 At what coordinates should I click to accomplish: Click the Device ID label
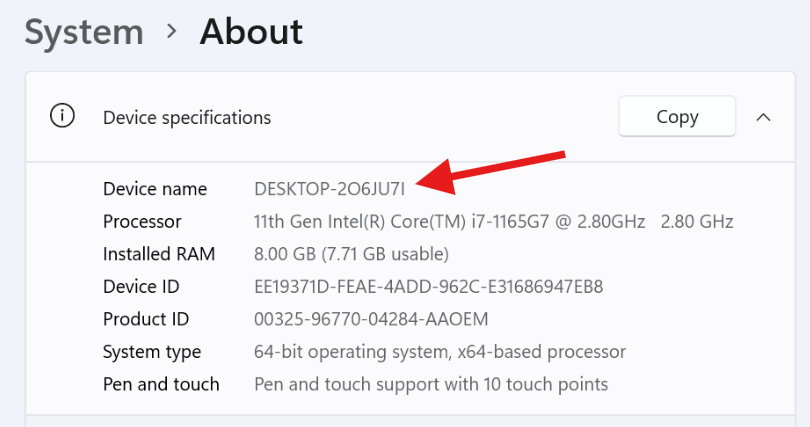coord(141,287)
